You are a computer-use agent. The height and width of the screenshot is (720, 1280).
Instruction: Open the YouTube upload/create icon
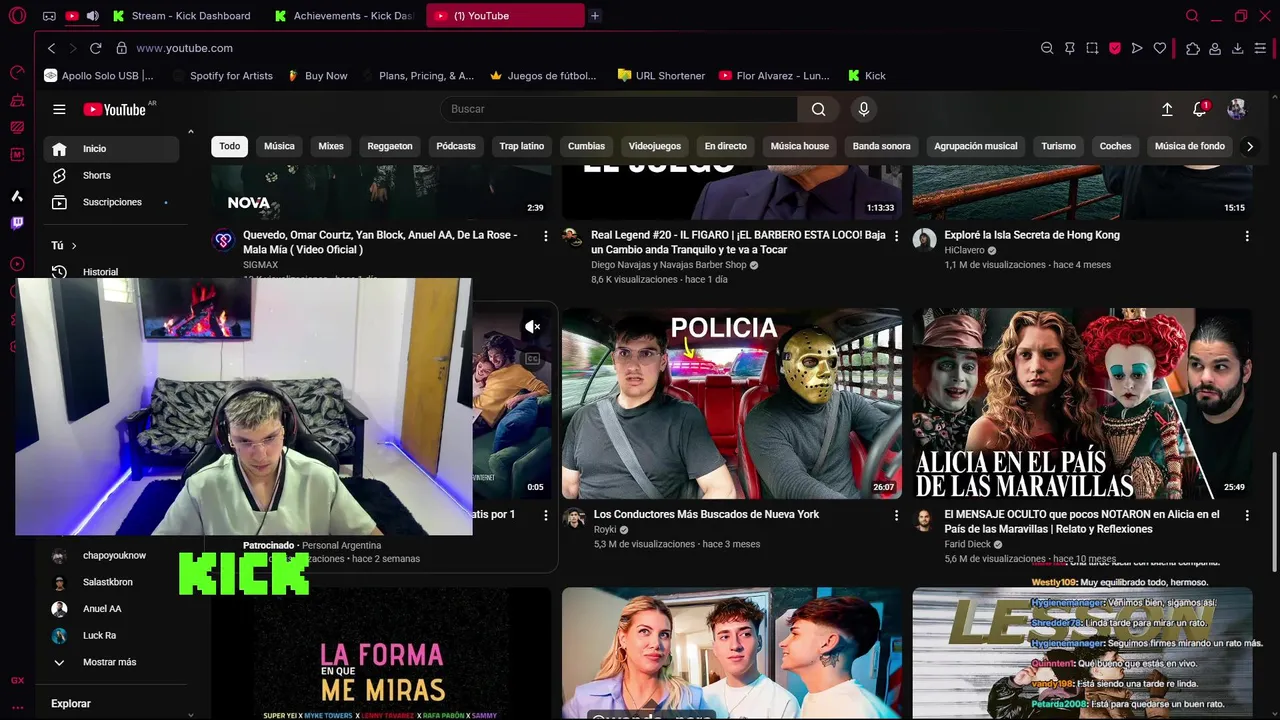coord(1167,109)
